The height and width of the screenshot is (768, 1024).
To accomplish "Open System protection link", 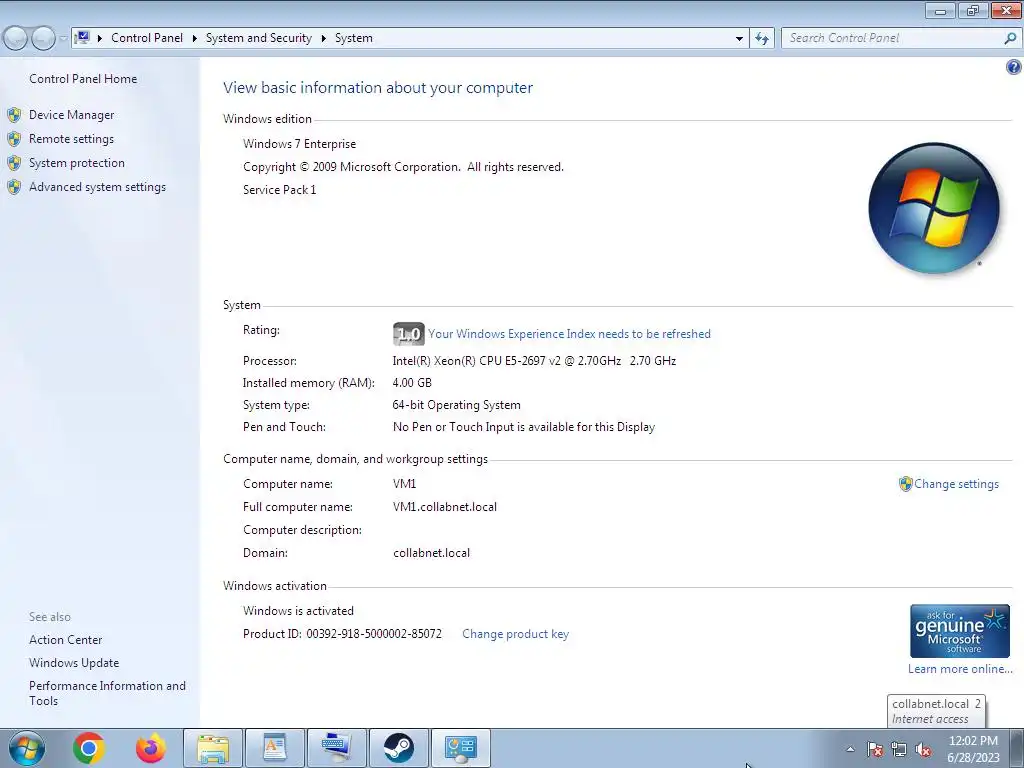I will pos(76,163).
